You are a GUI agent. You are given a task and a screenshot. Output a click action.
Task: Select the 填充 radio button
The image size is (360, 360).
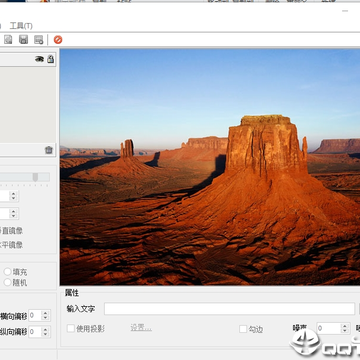coord(7,272)
